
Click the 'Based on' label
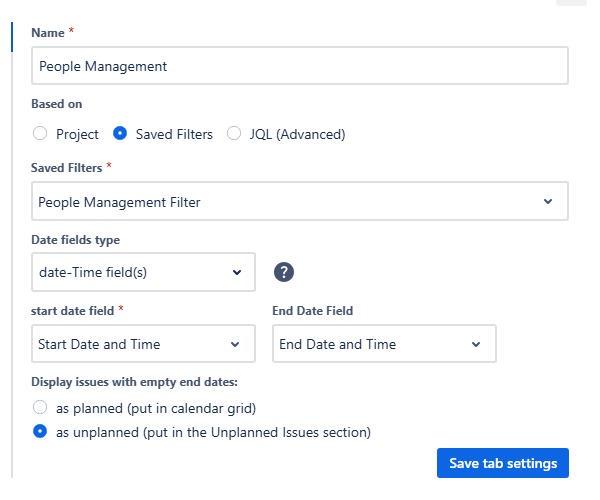(x=56, y=104)
